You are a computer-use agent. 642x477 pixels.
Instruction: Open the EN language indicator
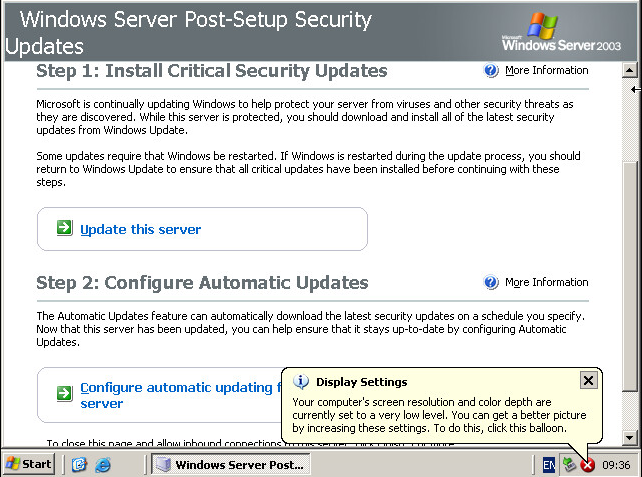point(549,465)
